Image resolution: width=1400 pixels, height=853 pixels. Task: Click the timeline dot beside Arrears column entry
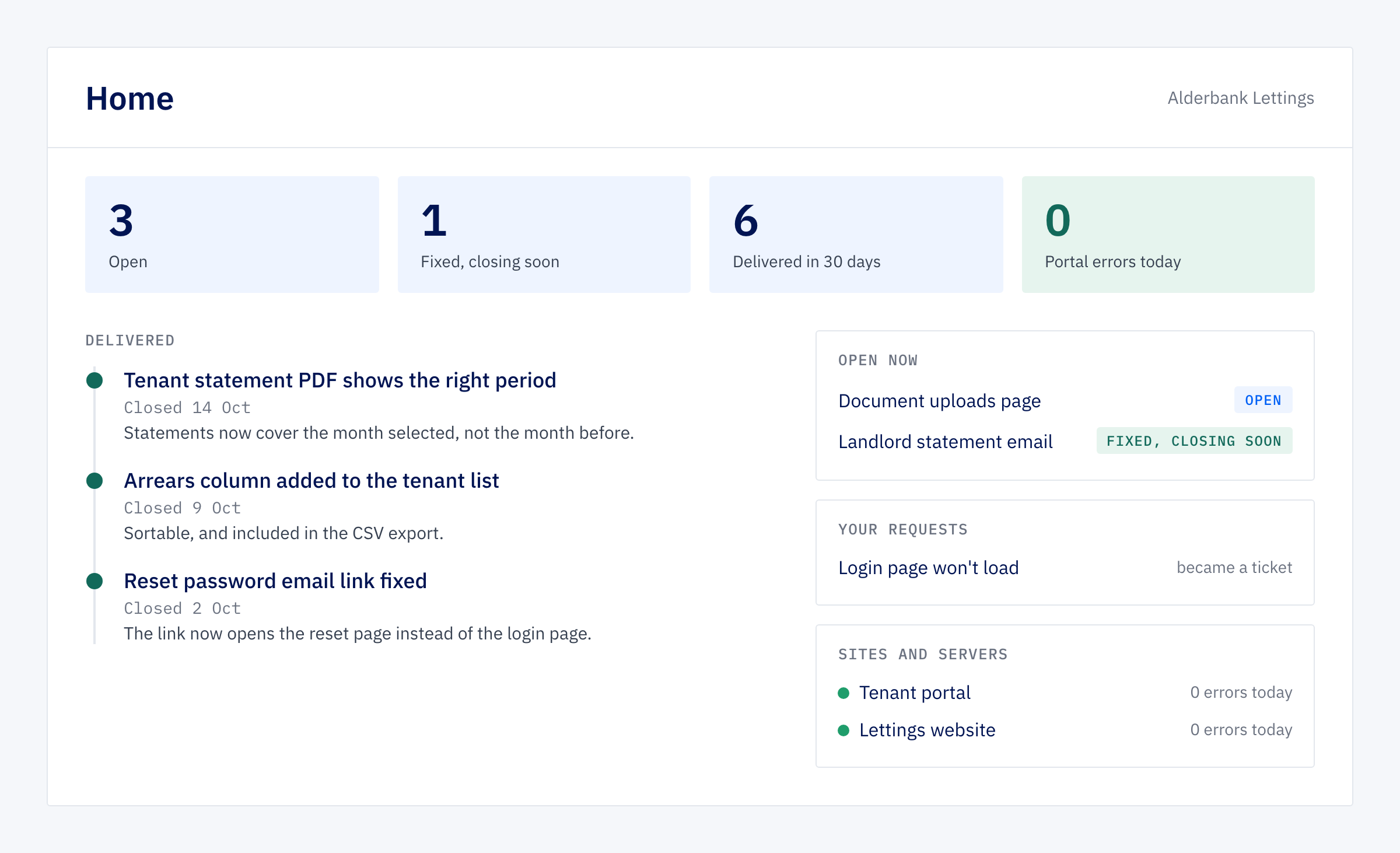click(x=94, y=481)
